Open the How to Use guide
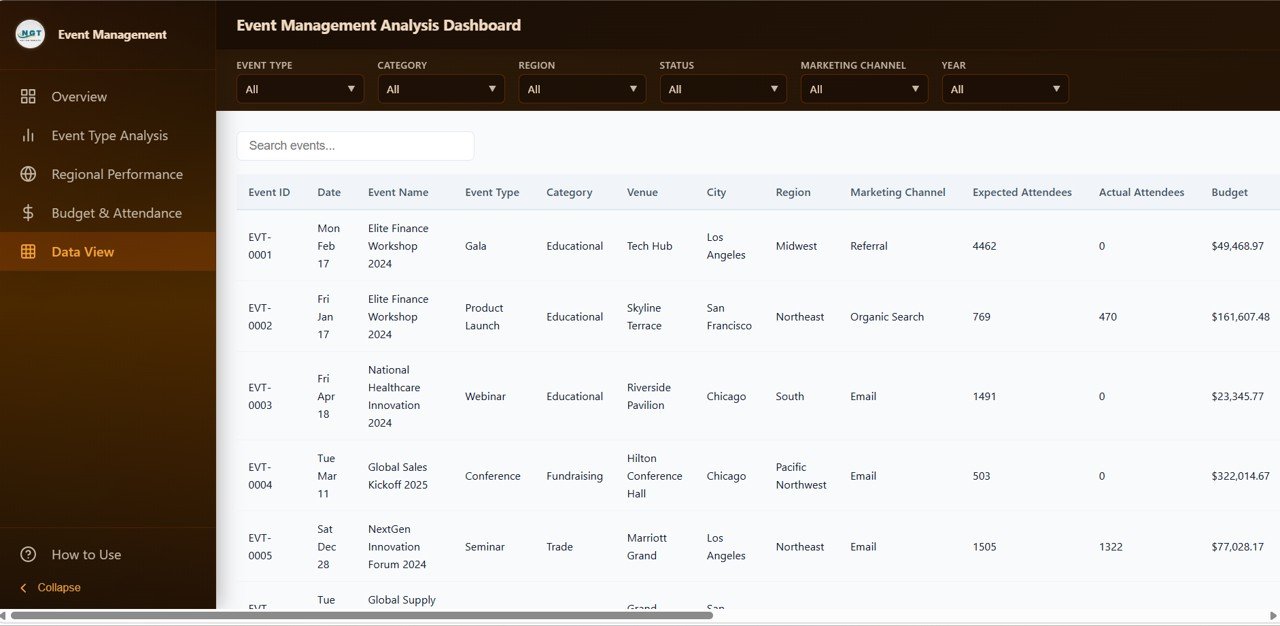The height and width of the screenshot is (626, 1280). [85, 554]
